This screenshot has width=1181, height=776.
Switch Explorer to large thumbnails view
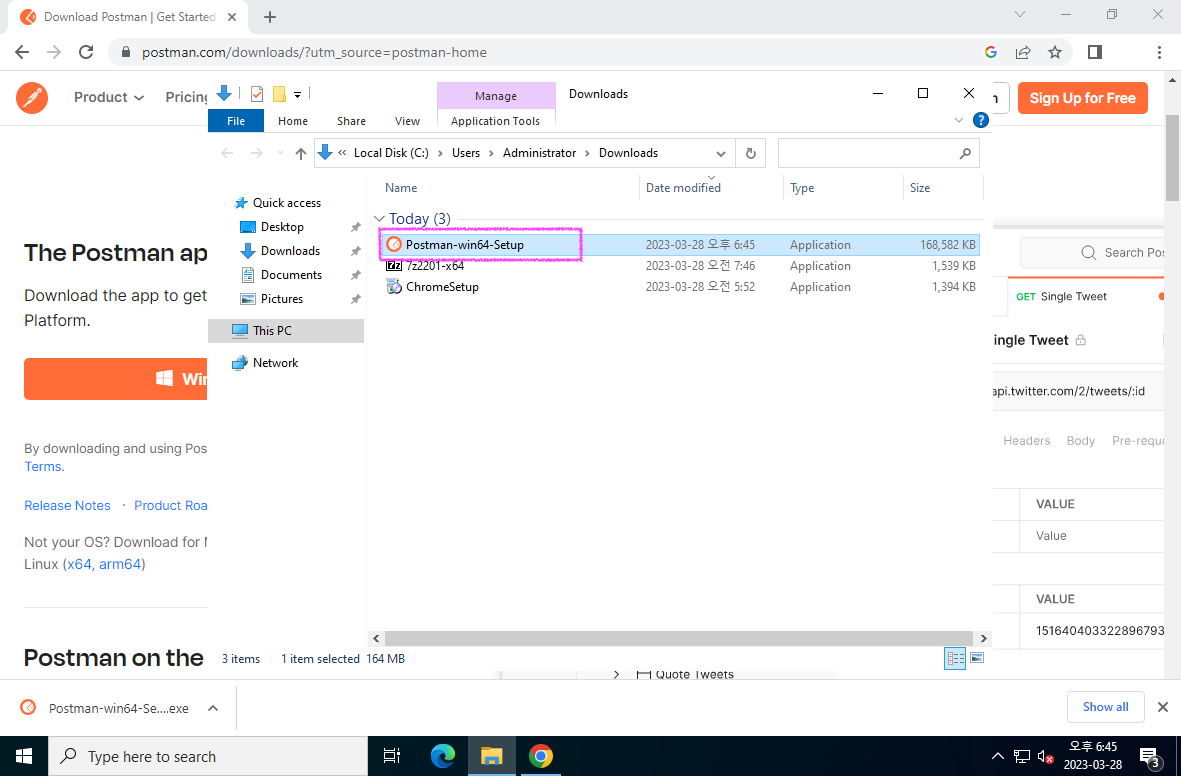(x=977, y=658)
